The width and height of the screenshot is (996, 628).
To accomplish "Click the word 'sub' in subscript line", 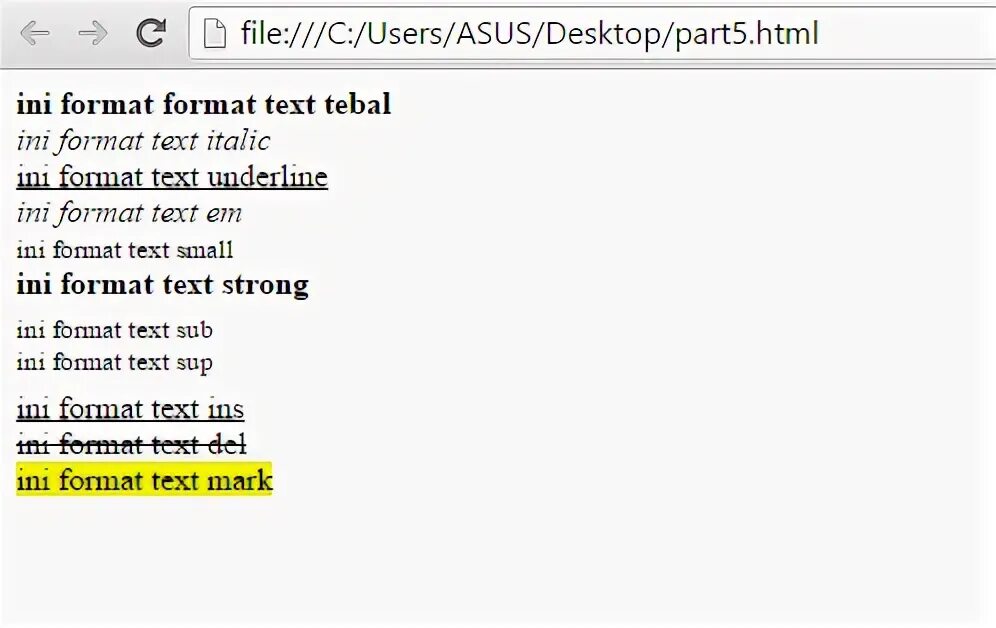I will coord(194,330).
